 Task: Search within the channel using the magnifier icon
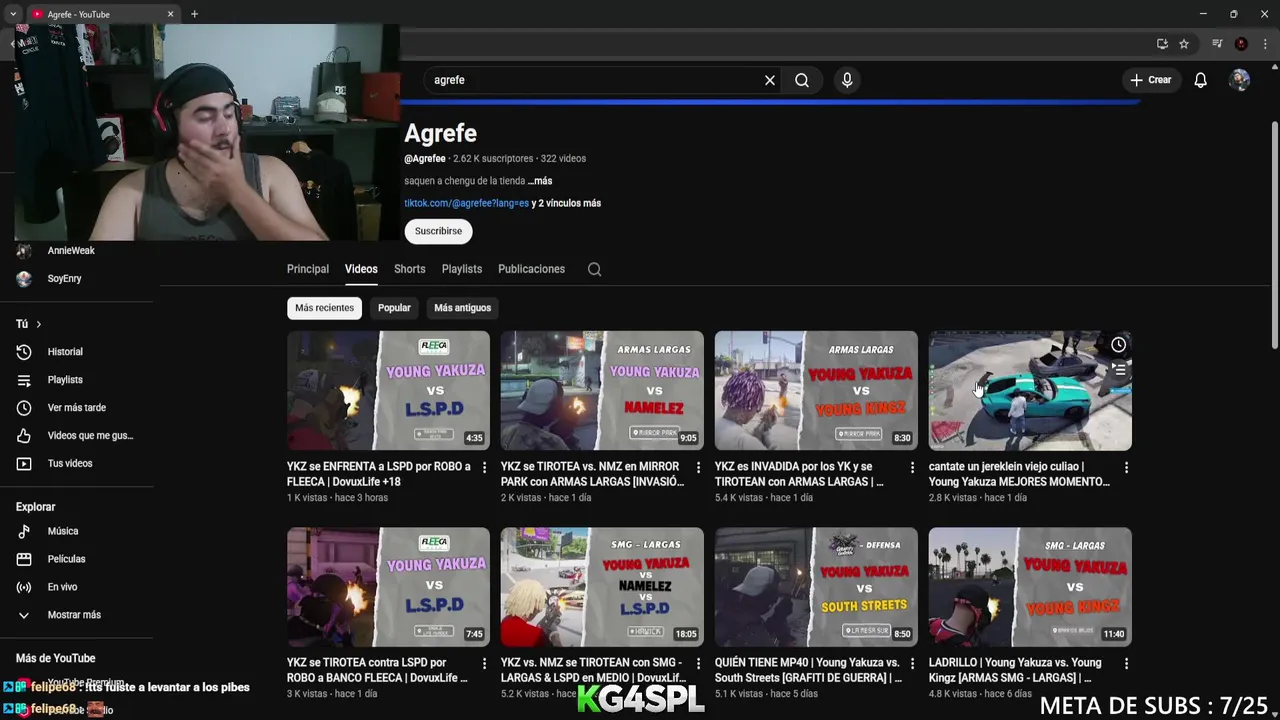pyautogui.click(x=594, y=269)
